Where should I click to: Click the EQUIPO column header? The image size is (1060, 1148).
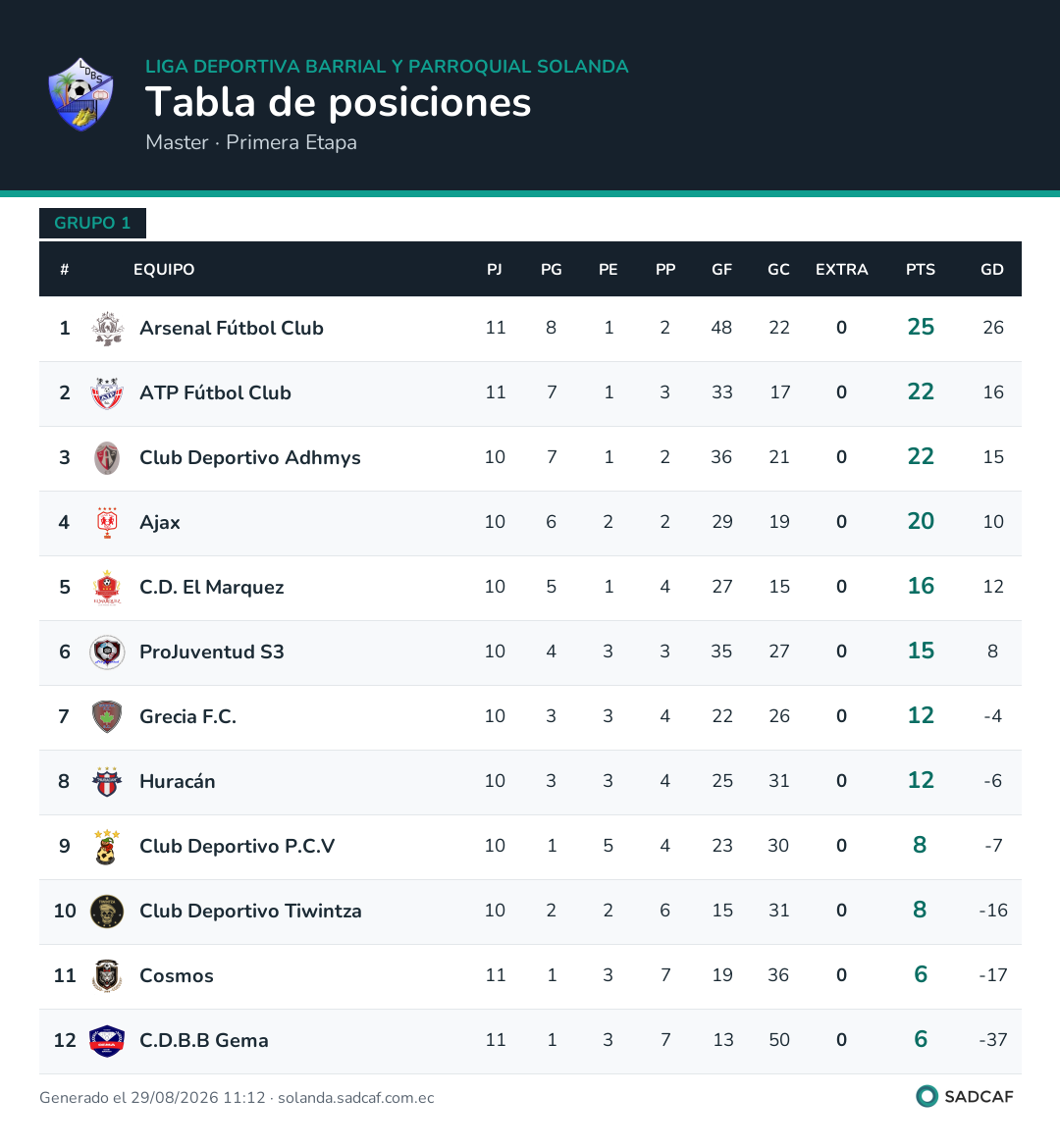point(164,270)
